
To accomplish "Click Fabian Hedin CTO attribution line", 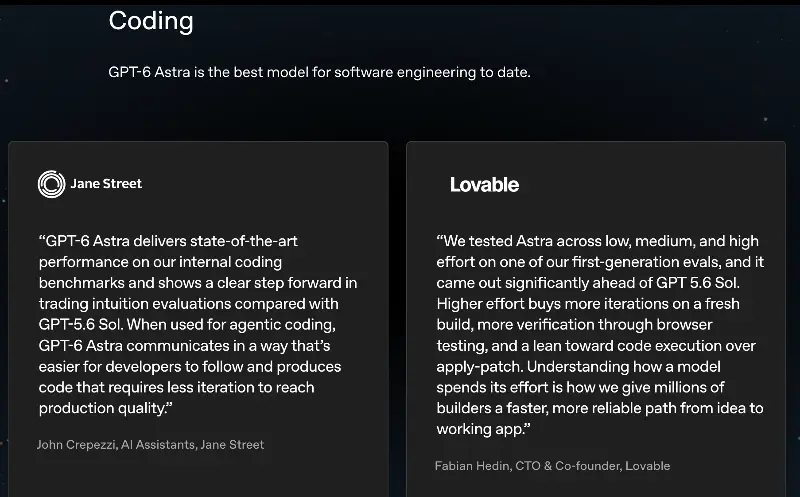I will point(553,466).
